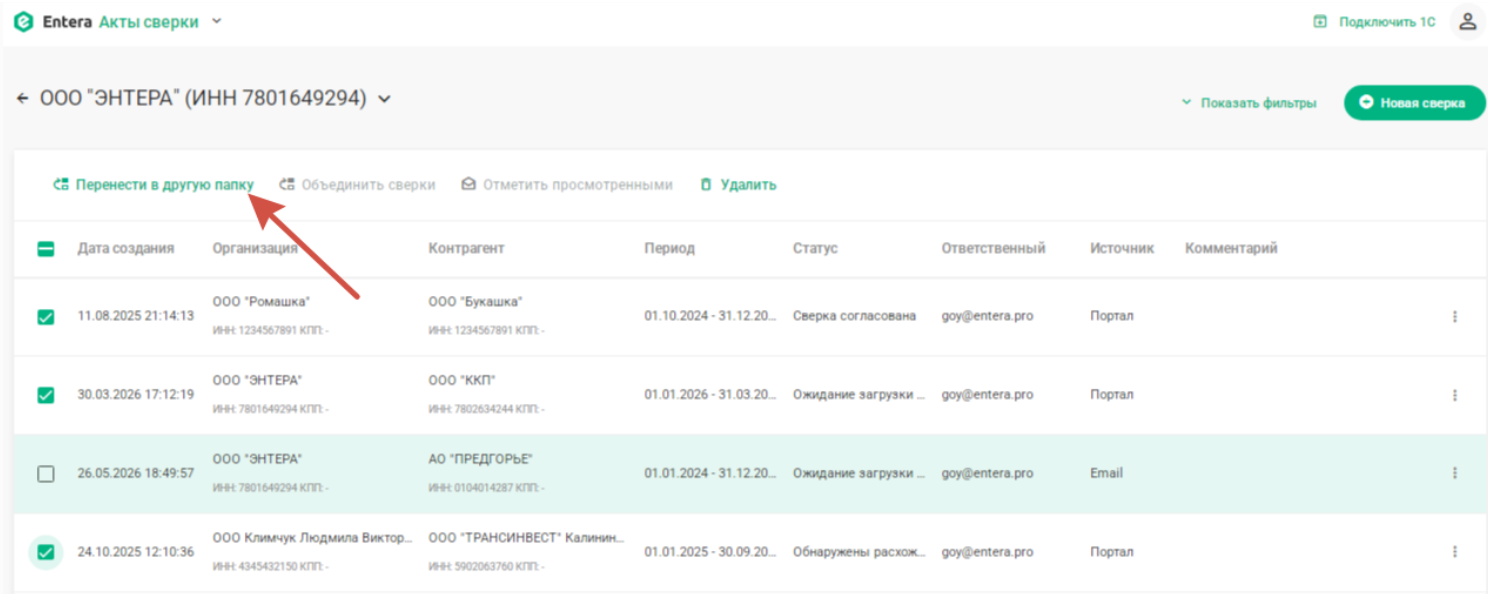
Task: Click counterparty ООО "Букашка"
Action: 476,302
